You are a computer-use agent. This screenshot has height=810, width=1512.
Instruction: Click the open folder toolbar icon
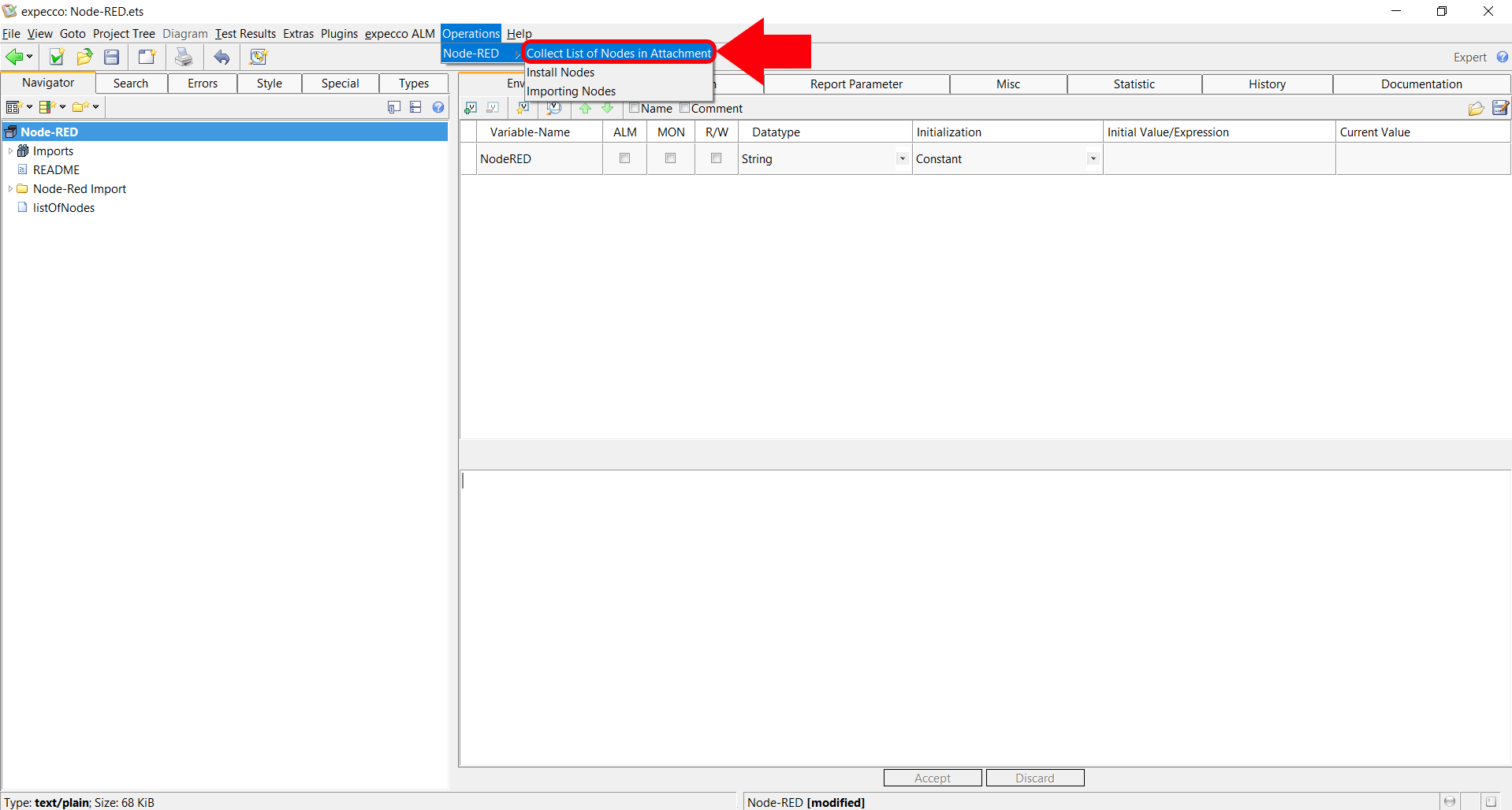pos(84,57)
